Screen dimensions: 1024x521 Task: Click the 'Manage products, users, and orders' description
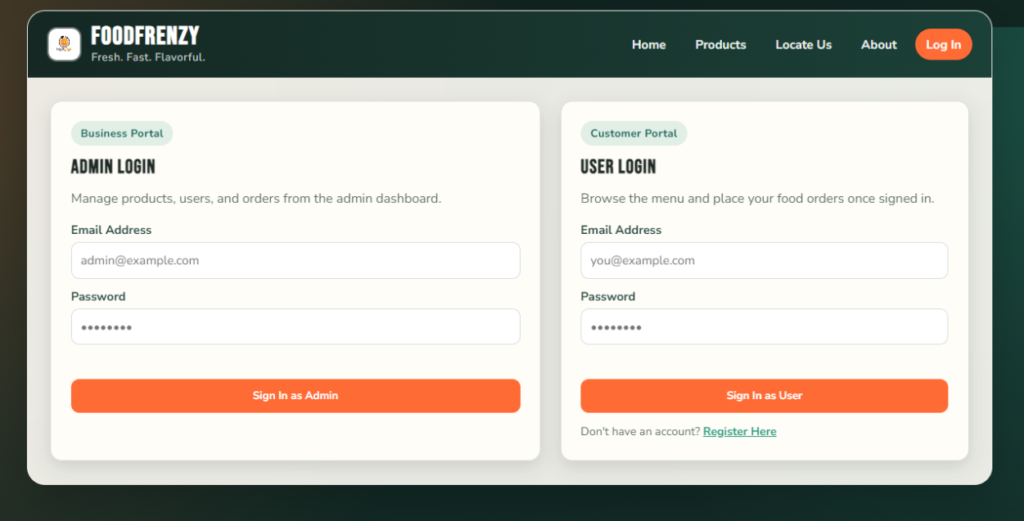pos(256,198)
